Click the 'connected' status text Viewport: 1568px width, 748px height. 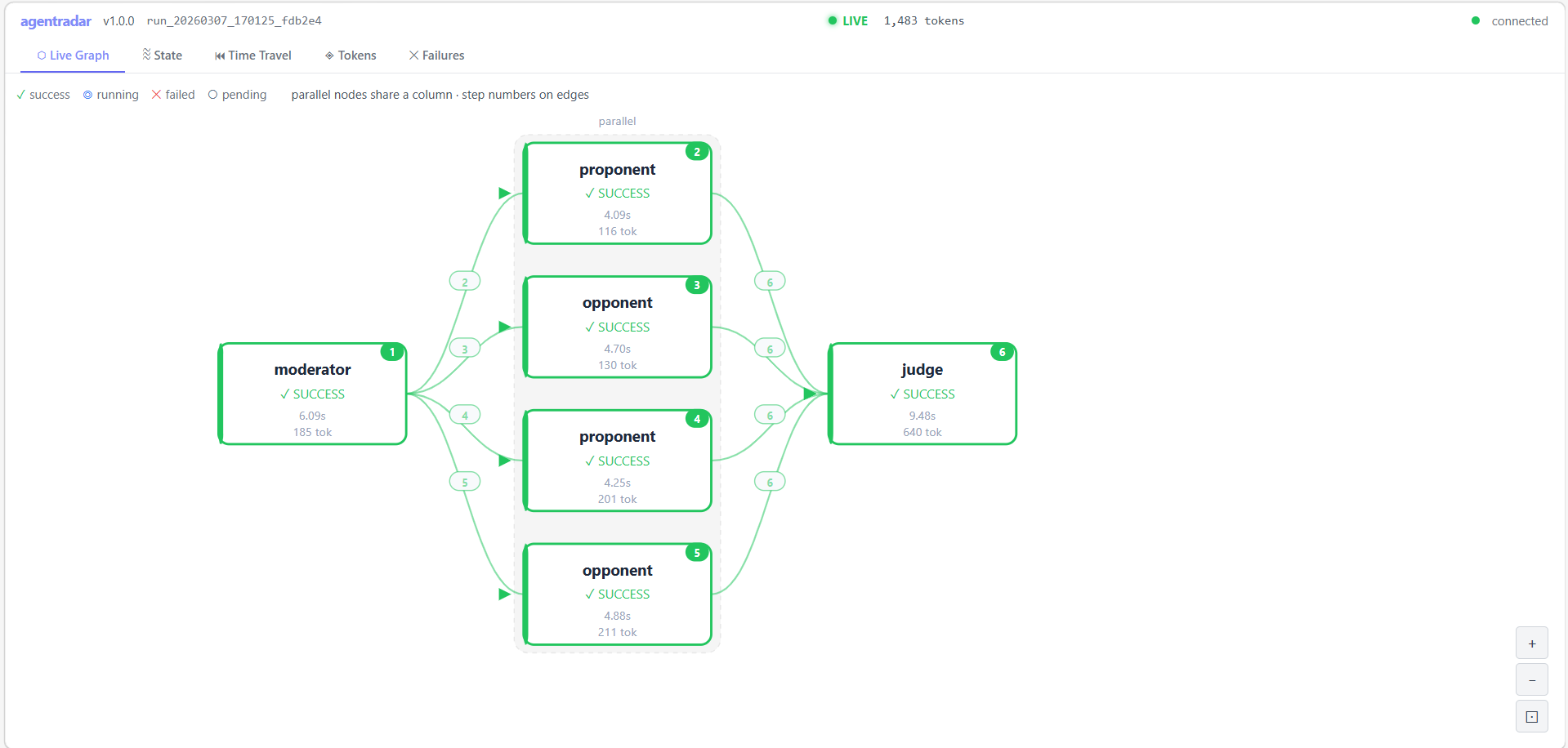pos(1519,21)
